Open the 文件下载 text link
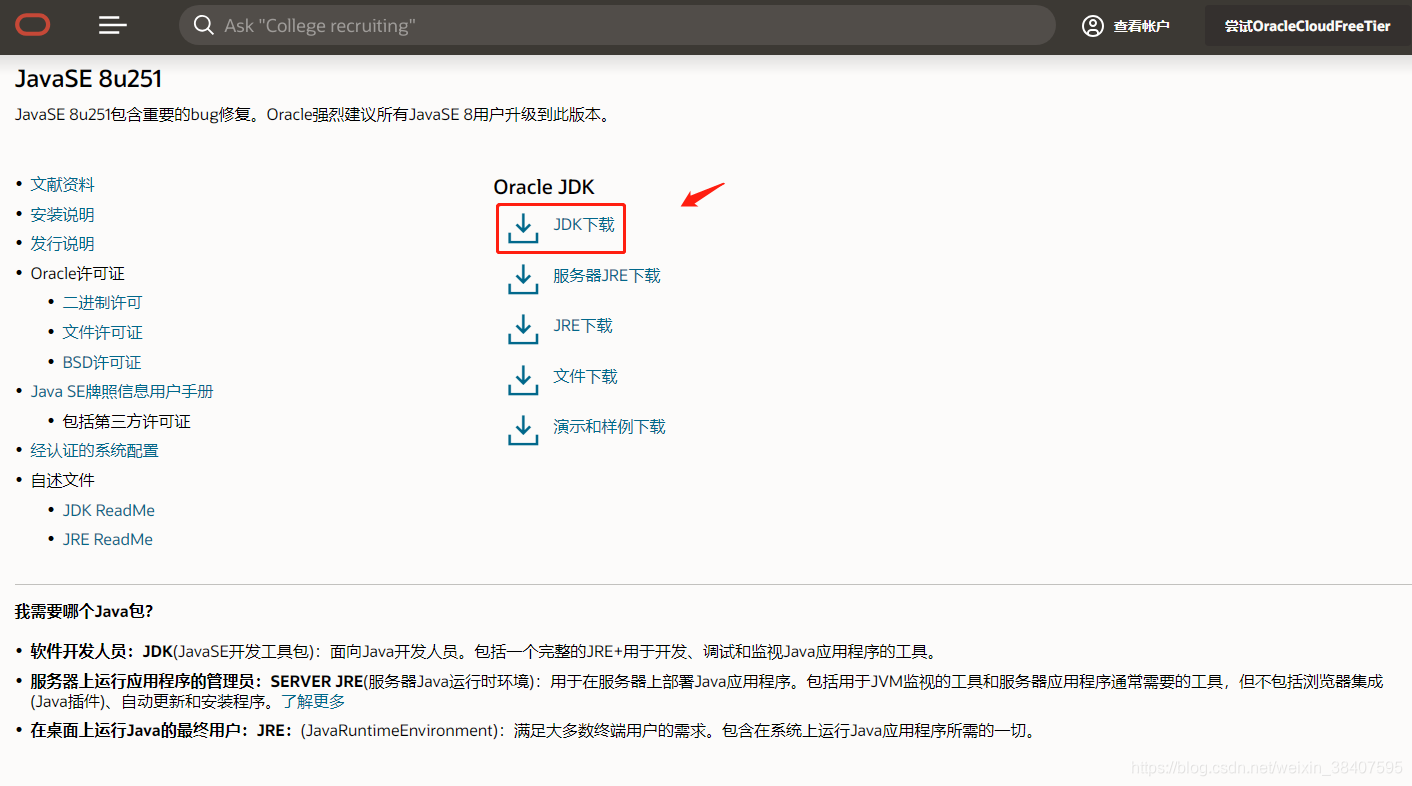Image resolution: width=1412 pixels, height=786 pixels. click(x=585, y=376)
